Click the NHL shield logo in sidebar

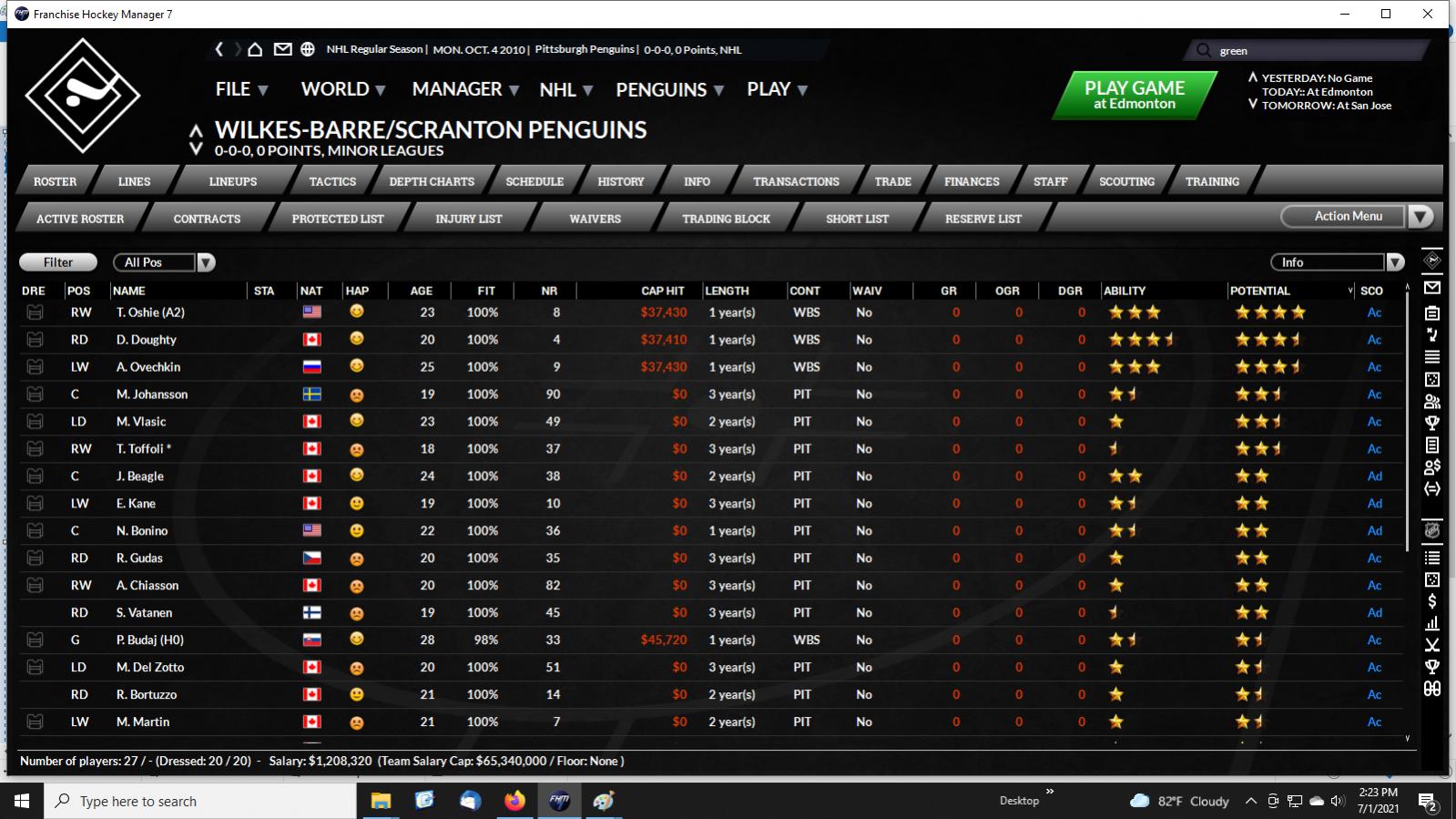coord(1432,530)
